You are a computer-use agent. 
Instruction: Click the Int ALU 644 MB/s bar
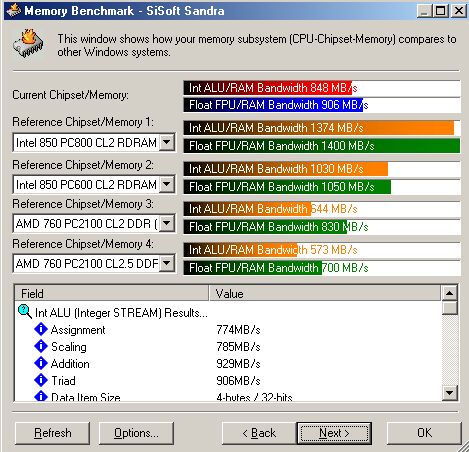(247, 209)
